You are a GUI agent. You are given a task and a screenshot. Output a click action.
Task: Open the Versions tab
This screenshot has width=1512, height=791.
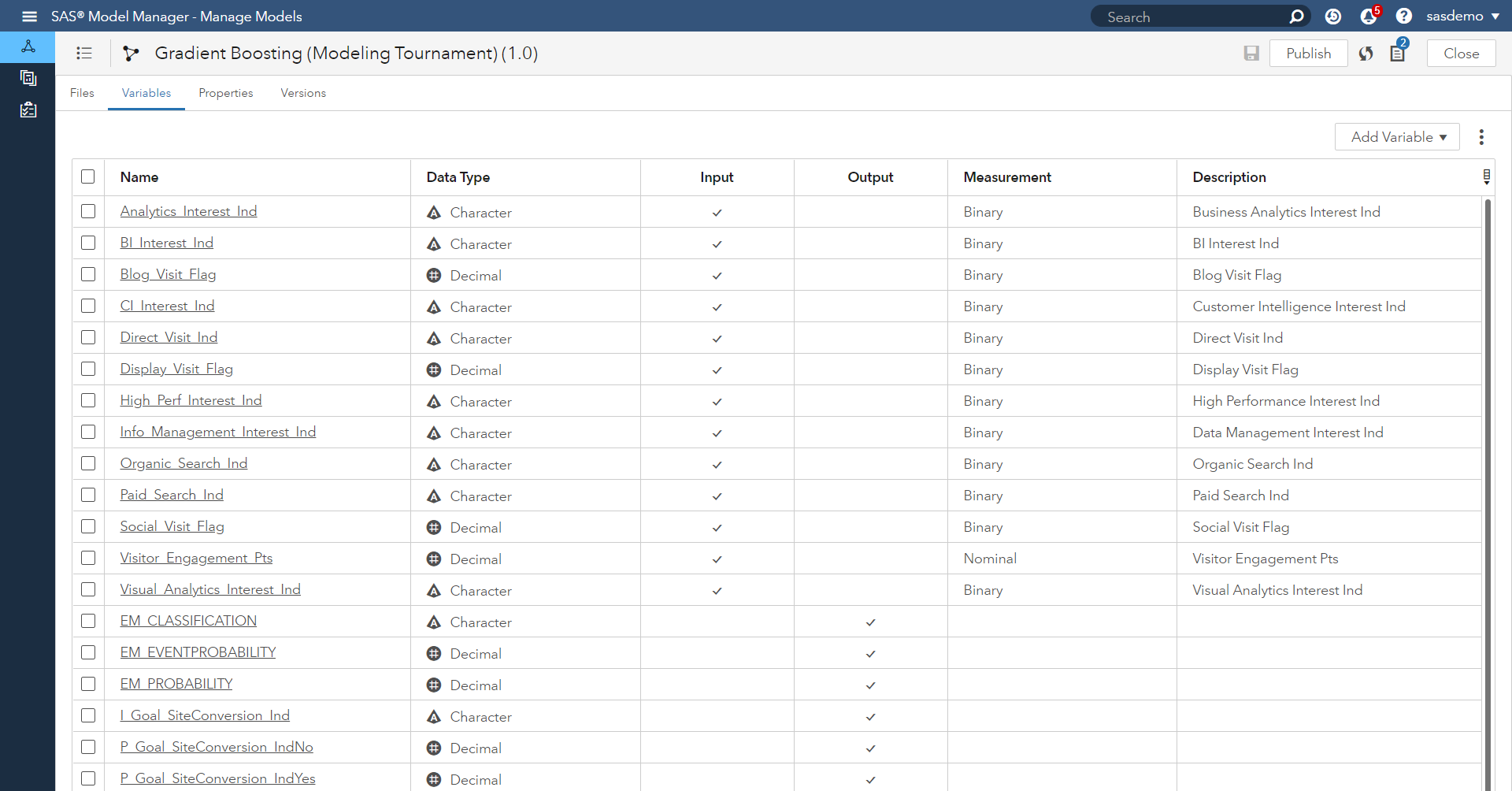pyautogui.click(x=303, y=93)
